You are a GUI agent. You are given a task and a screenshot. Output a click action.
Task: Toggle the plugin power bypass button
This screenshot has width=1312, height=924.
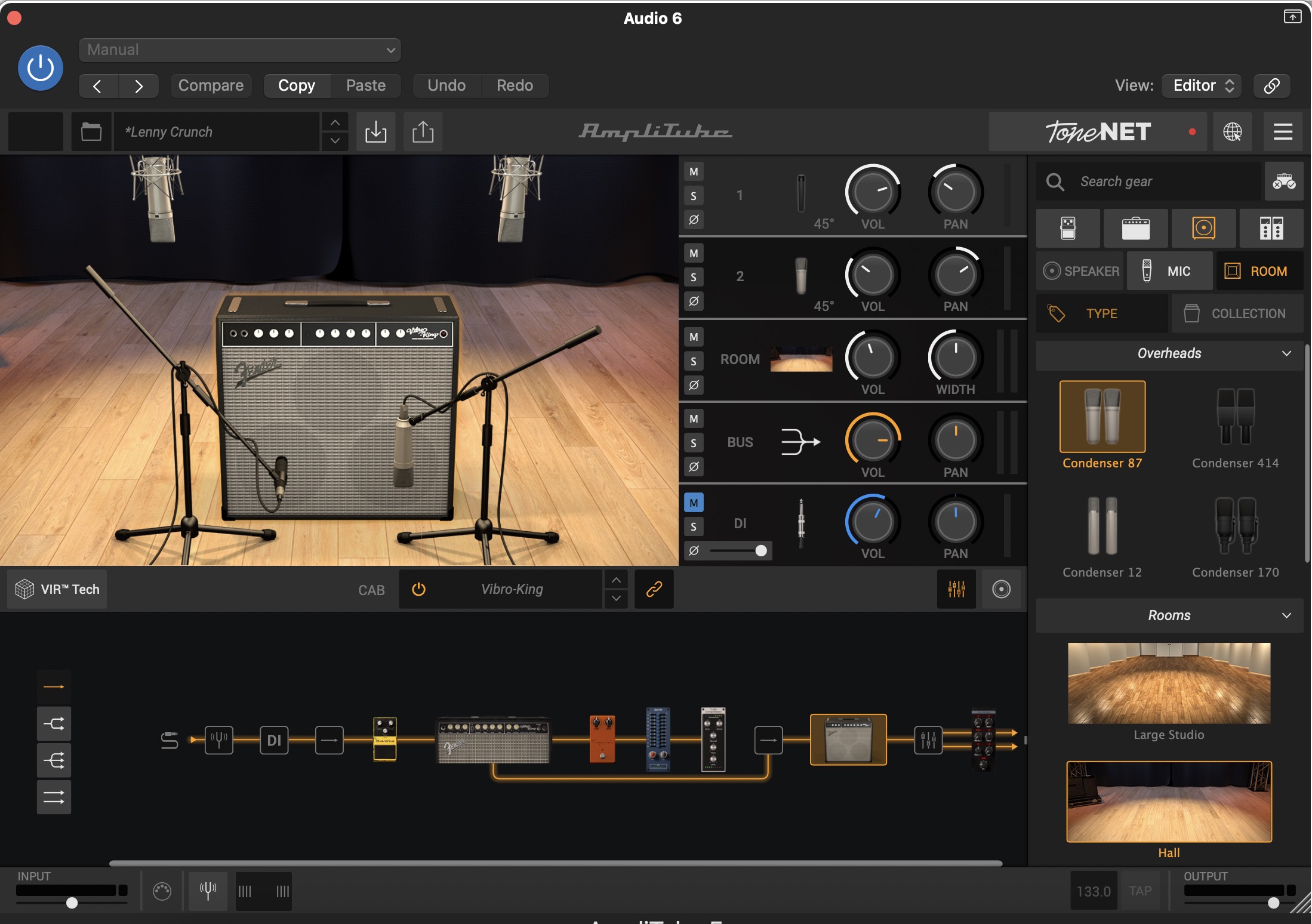(x=41, y=68)
